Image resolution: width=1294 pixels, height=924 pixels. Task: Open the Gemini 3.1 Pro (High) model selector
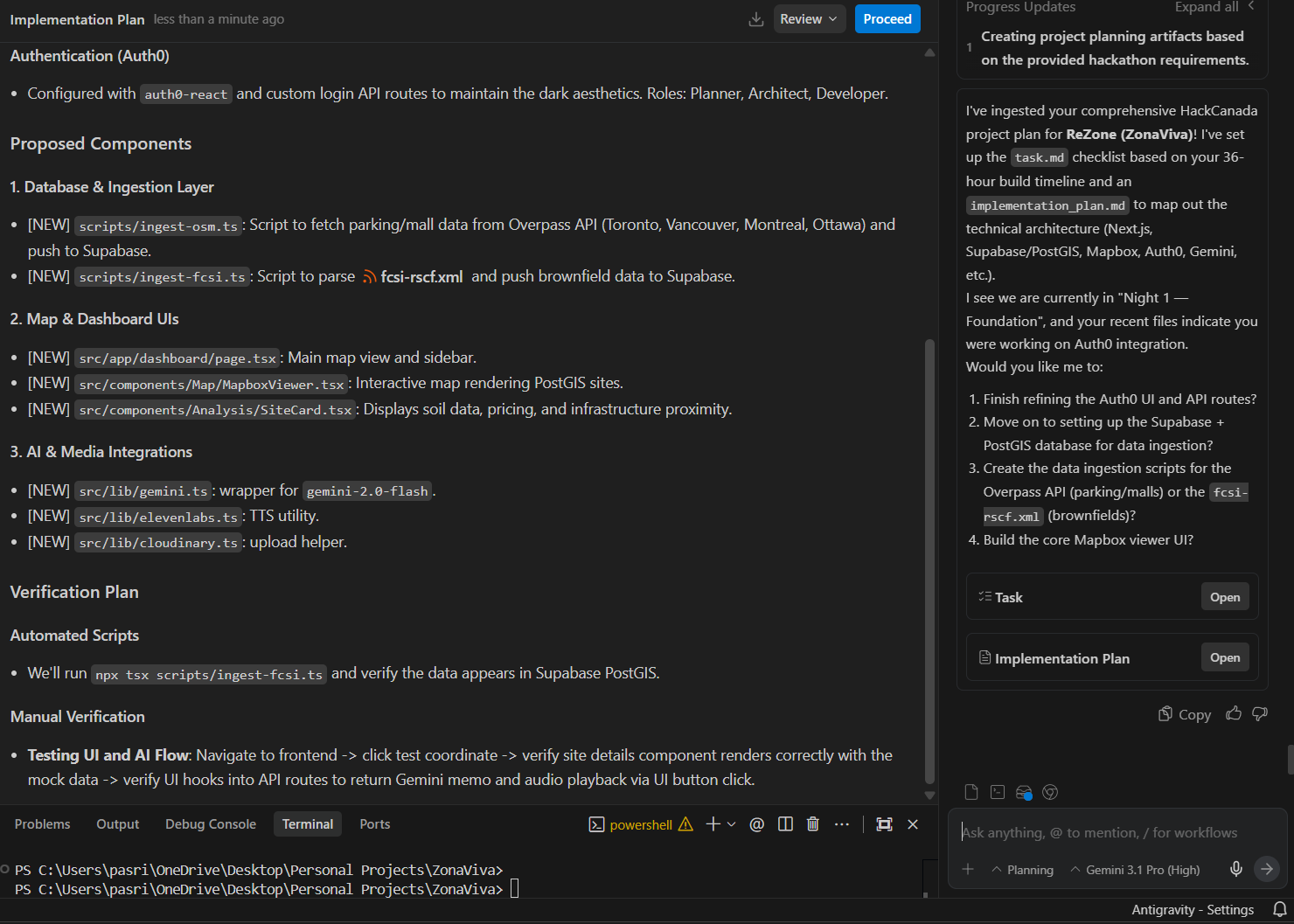click(1135, 870)
